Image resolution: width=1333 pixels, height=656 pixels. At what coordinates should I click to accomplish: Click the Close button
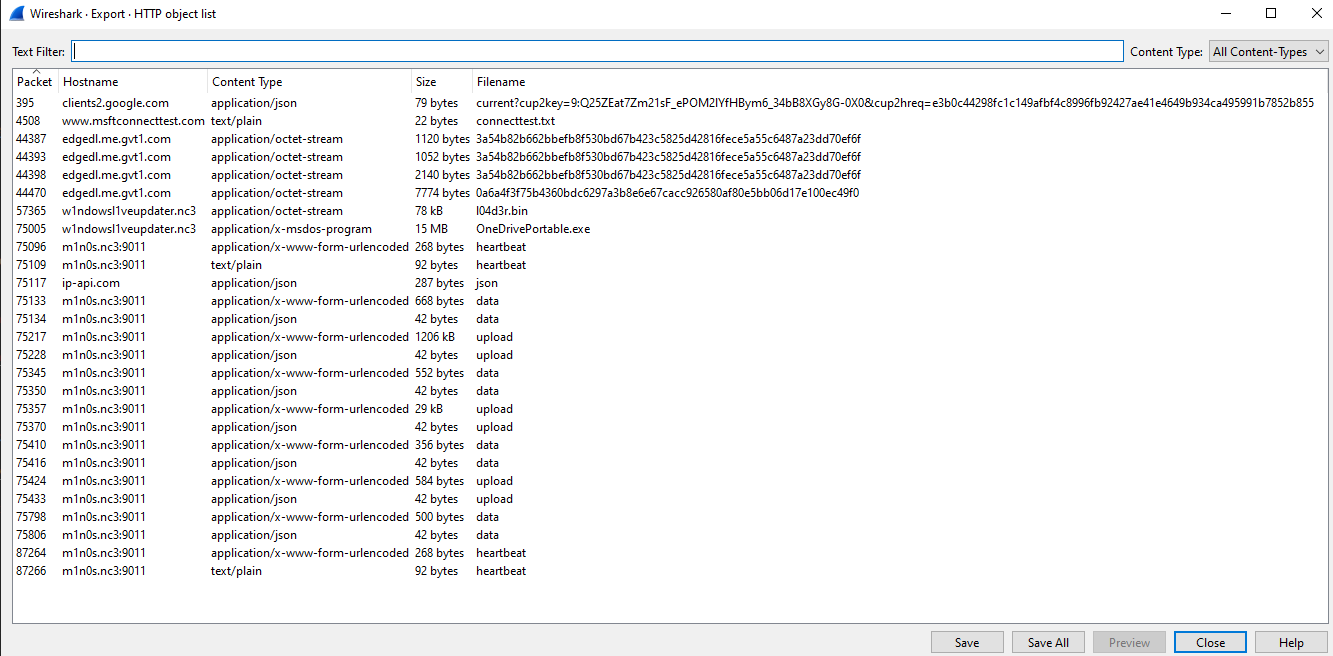click(1210, 641)
